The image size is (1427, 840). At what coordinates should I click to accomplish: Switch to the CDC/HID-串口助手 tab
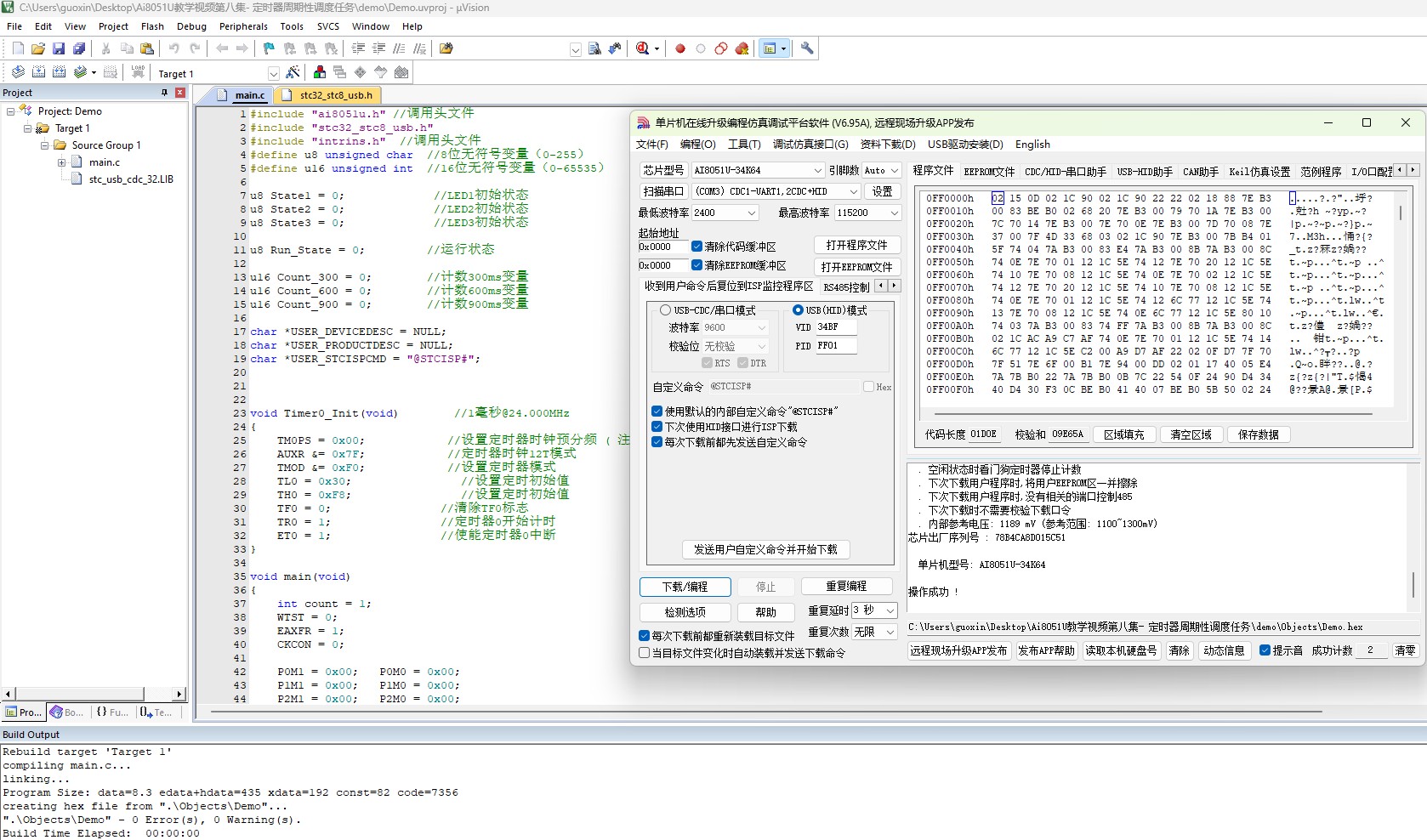(1066, 171)
